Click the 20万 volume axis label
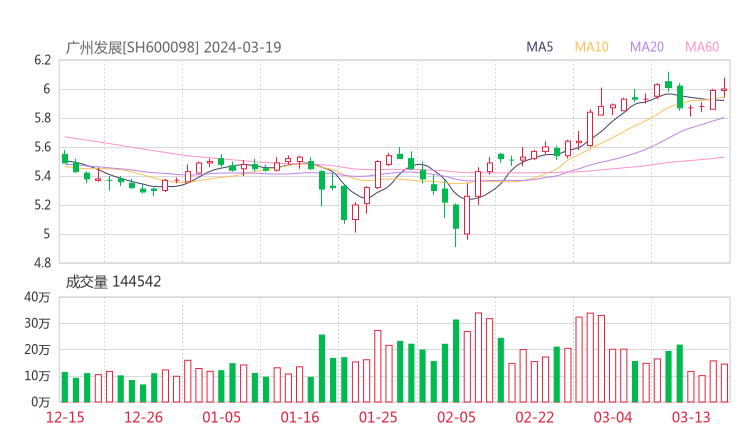The height and width of the screenshot is (440, 740). point(37,350)
